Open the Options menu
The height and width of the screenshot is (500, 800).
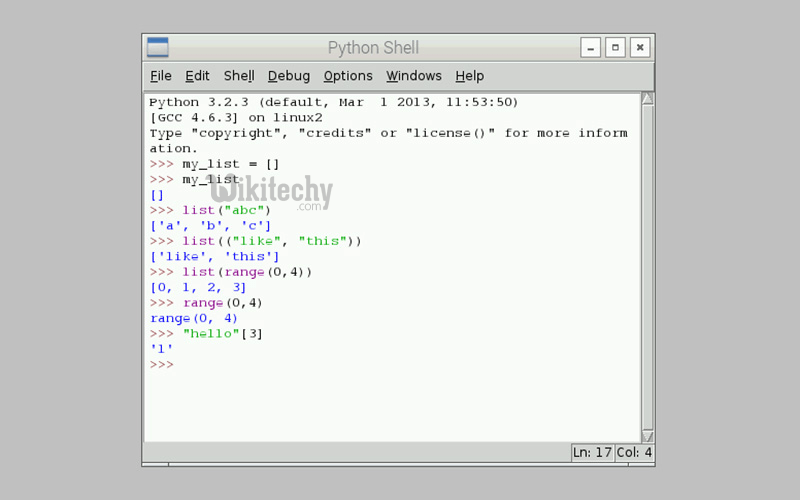[x=348, y=76]
